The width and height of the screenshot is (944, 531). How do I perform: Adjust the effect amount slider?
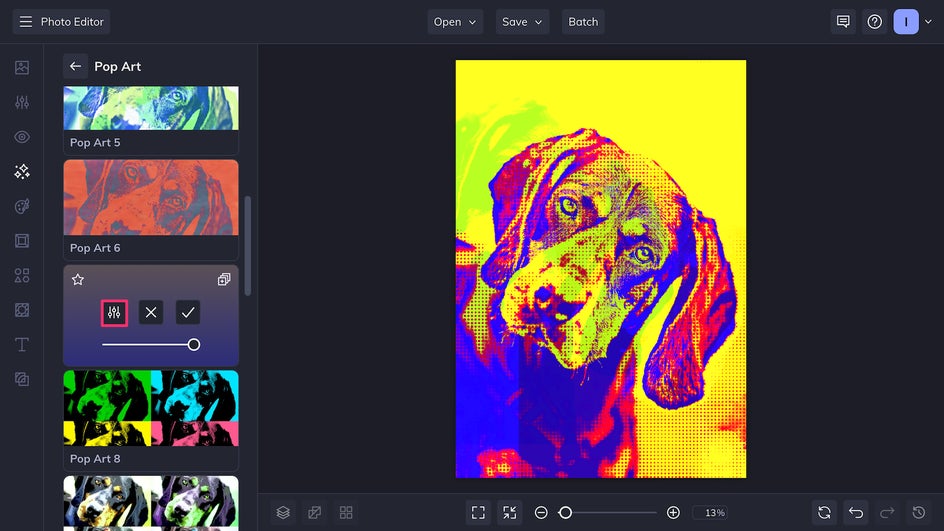point(151,345)
